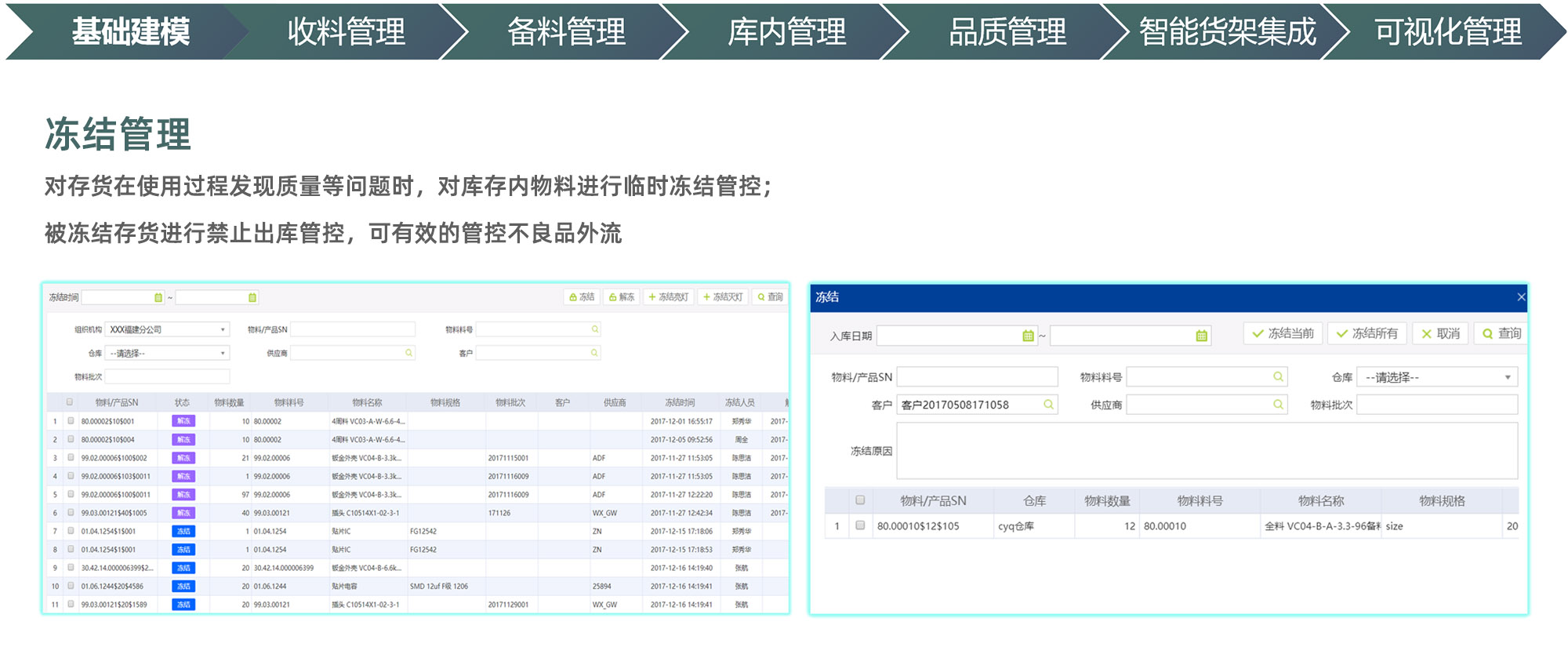Click search icon in left panel 供应商 field
1568x672 pixels.
coord(408,353)
